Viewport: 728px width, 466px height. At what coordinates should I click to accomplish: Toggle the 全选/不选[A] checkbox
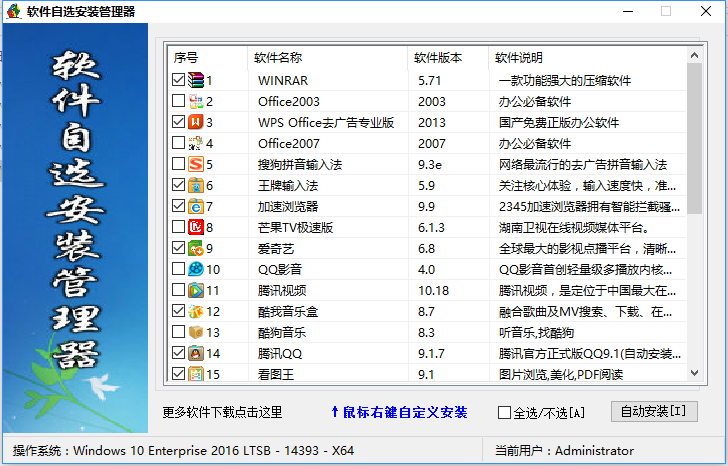pos(504,412)
